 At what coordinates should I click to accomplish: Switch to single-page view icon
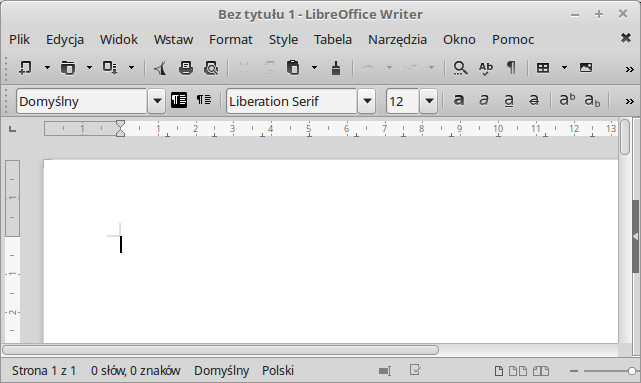coord(499,371)
